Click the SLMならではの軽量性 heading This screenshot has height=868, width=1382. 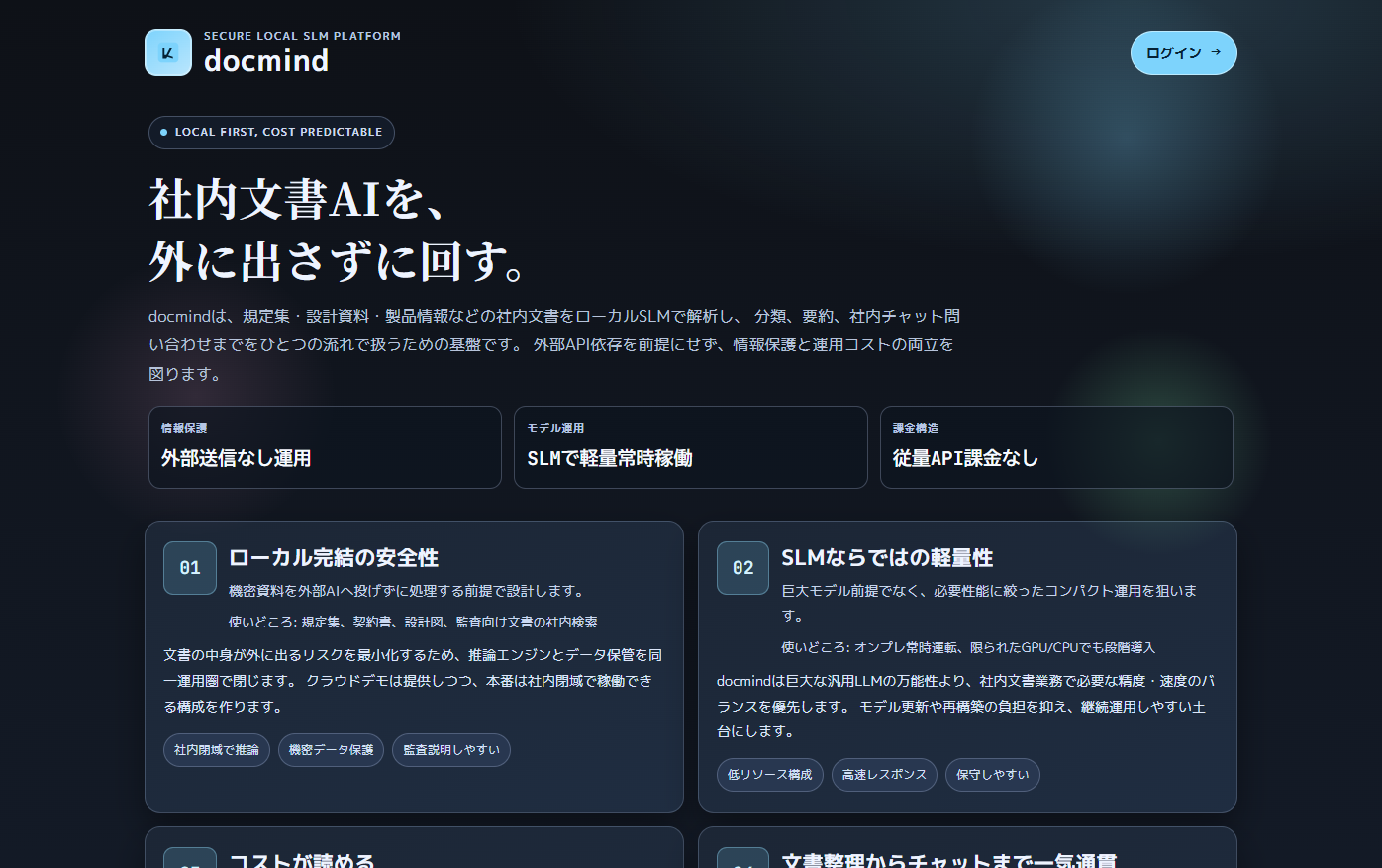pyautogui.click(x=887, y=558)
